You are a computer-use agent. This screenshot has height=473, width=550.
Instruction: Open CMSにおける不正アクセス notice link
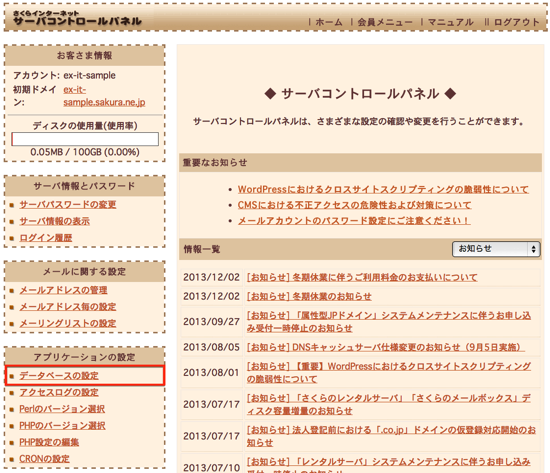[355, 205]
